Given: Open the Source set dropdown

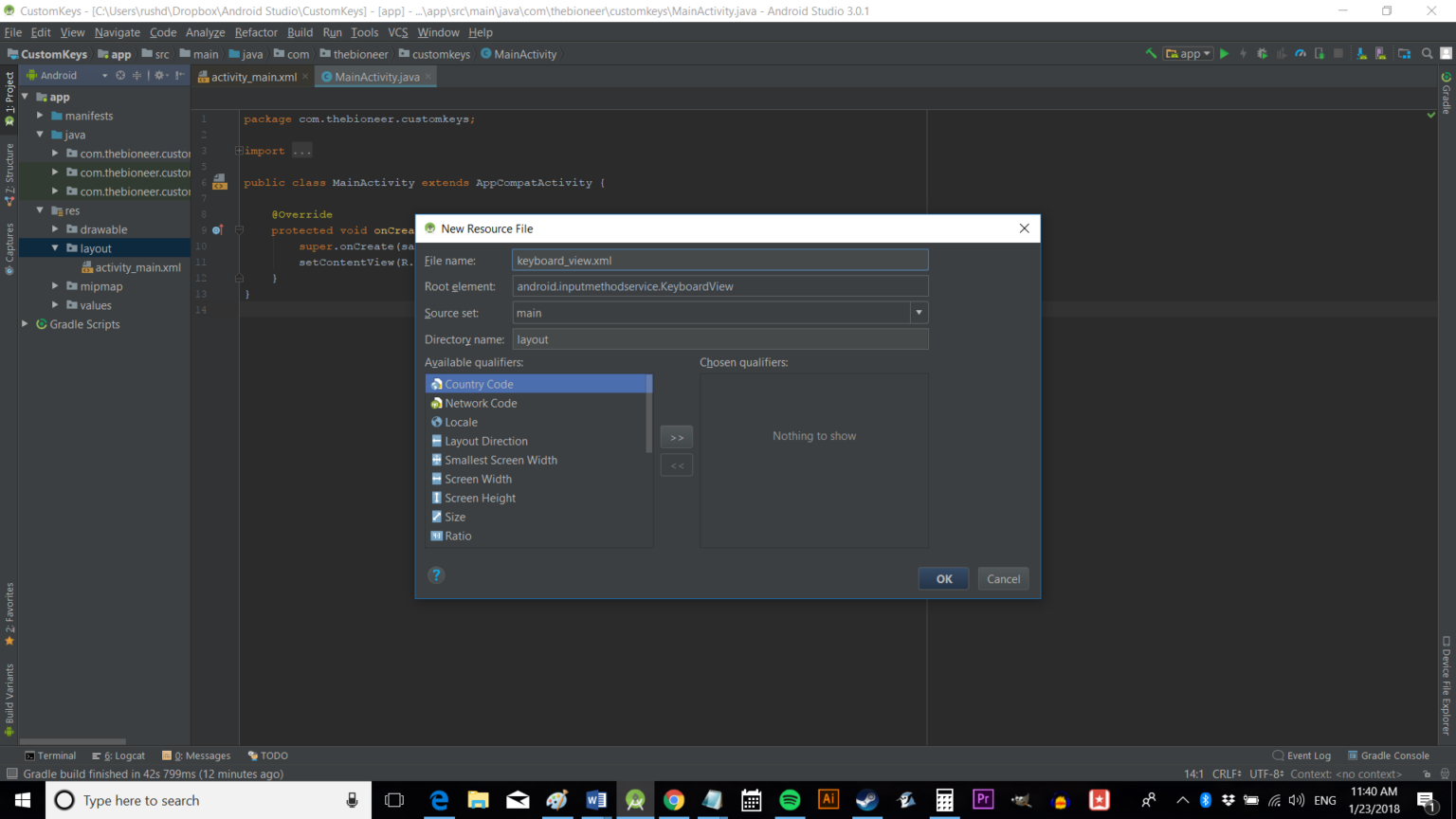Looking at the screenshot, I should (919, 313).
